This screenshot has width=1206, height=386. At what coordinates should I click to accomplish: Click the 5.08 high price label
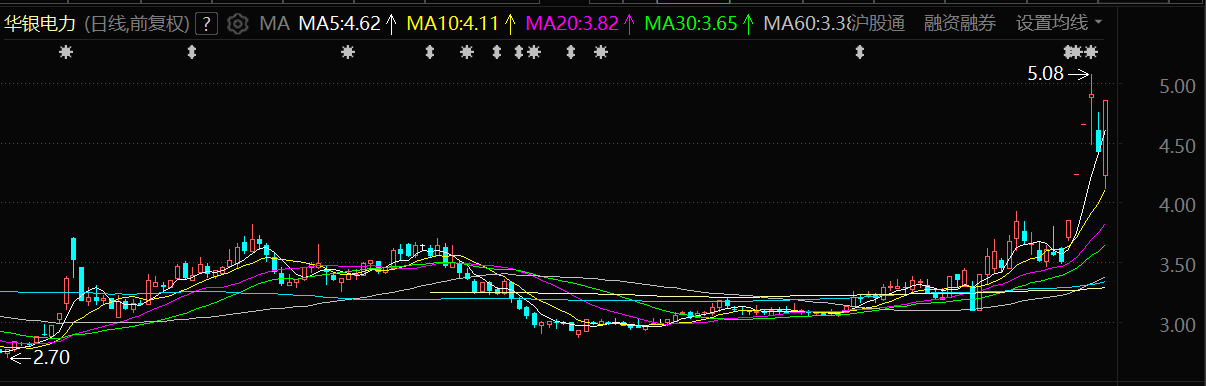(x=1046, y=73)
